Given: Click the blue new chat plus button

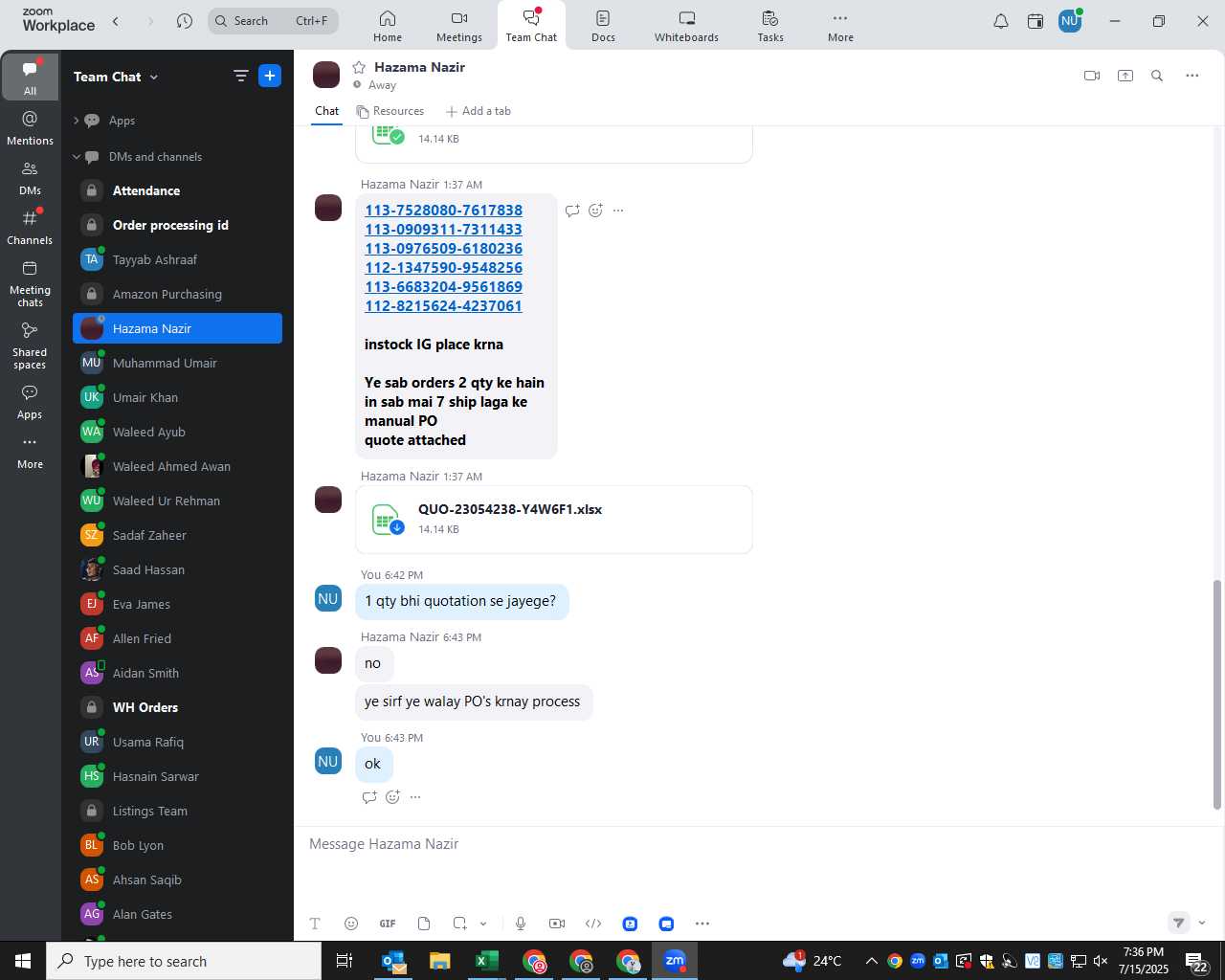Looking at the screenshot, I should (270, 76).
